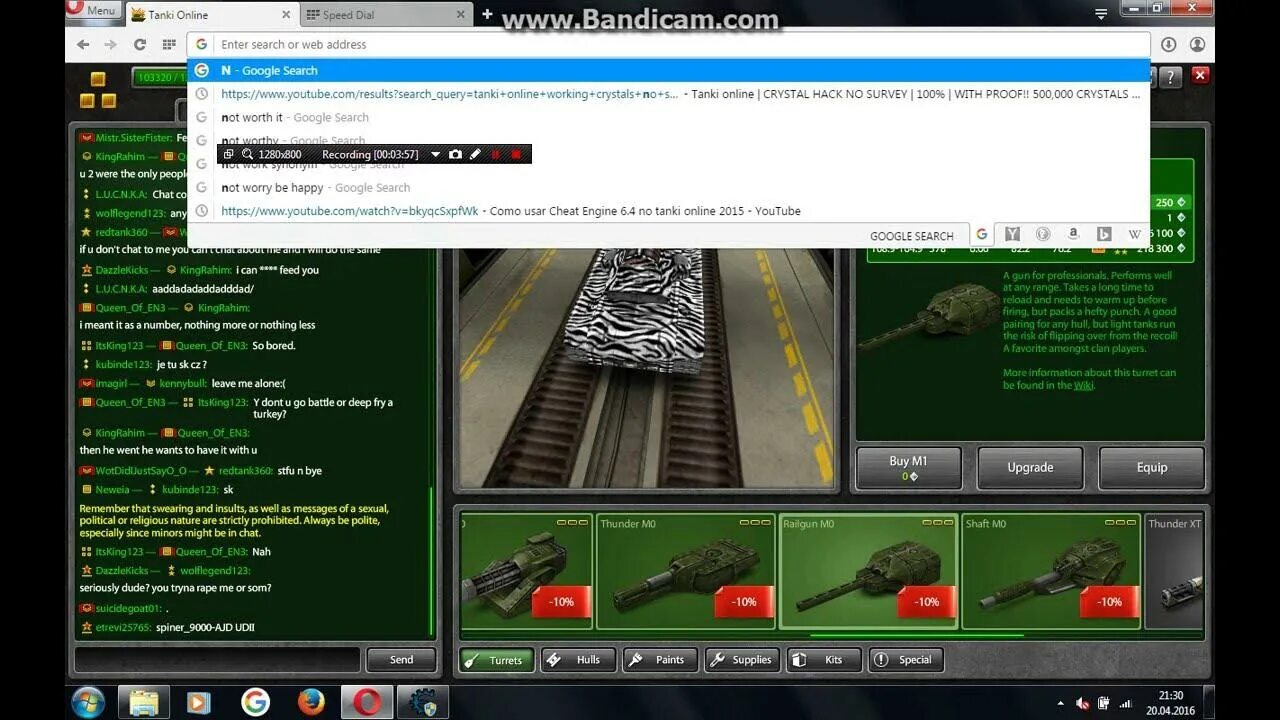This screenshot has width=1280, height=720.
Task: Open the Bandicam recording options dropdown arrow
Action: click(x=435, y=154)
